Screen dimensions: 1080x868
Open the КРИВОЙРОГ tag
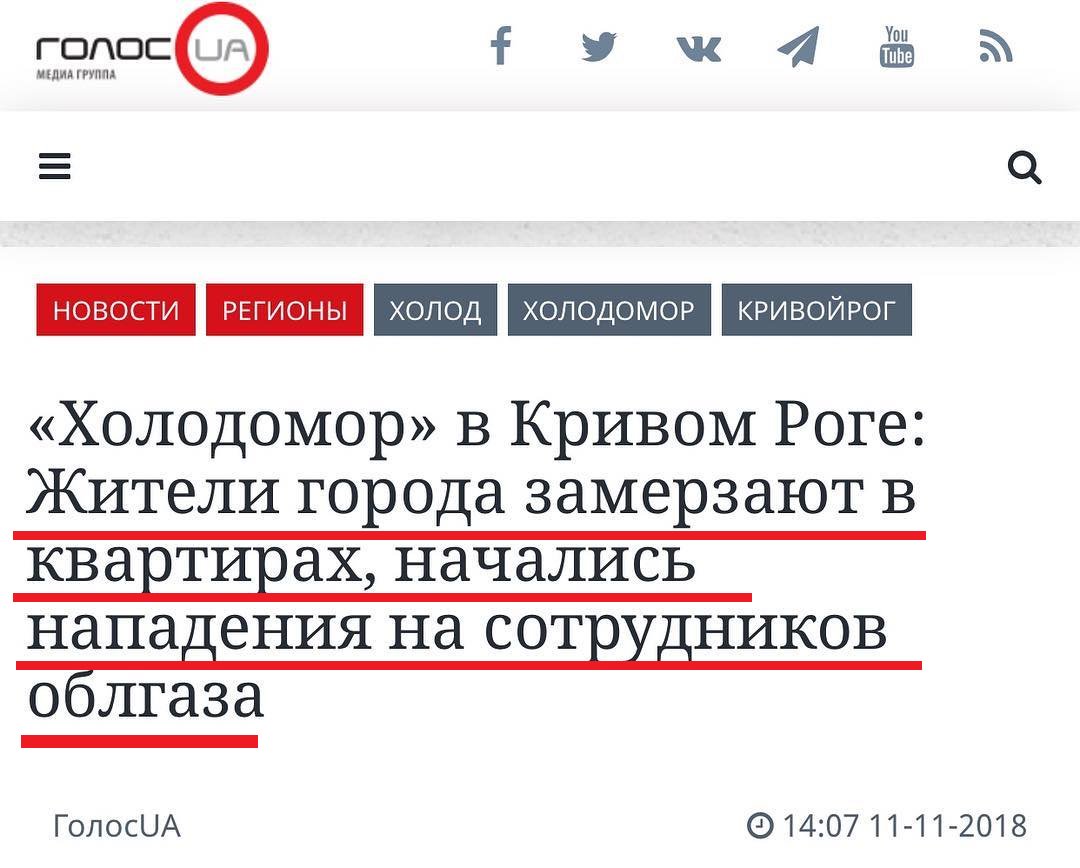coord(817,310)
